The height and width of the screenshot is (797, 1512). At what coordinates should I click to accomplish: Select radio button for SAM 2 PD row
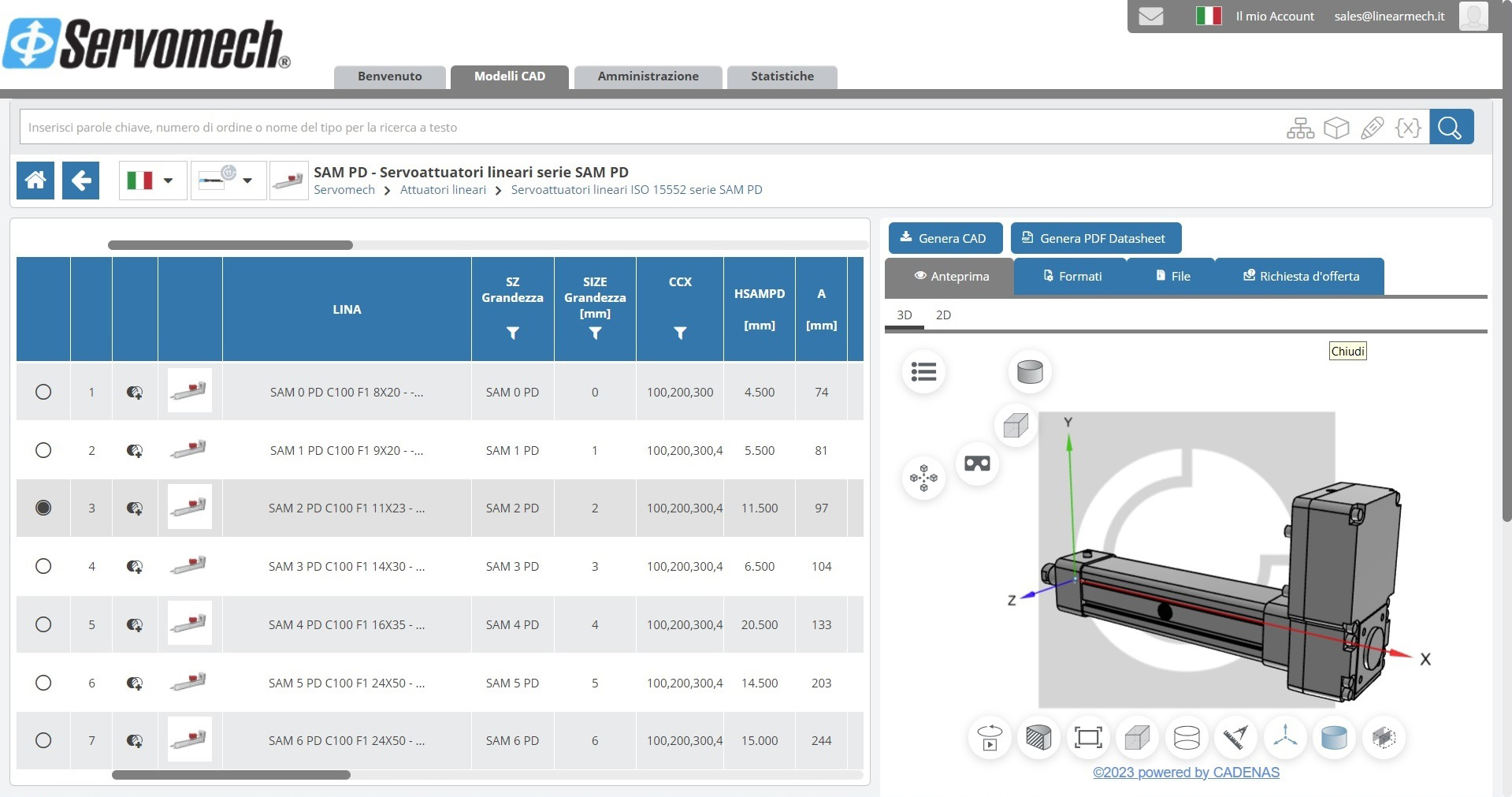tap(43, 508)
